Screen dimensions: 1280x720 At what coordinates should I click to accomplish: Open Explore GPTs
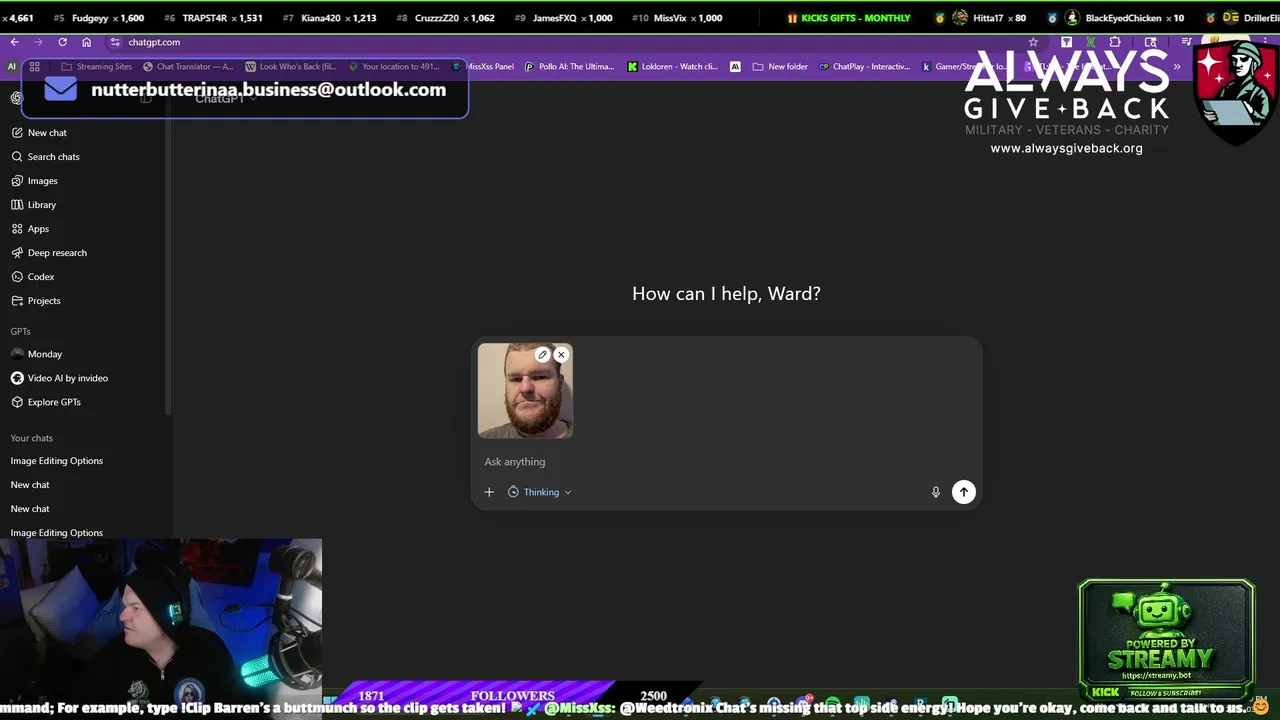tap(46, 402)
